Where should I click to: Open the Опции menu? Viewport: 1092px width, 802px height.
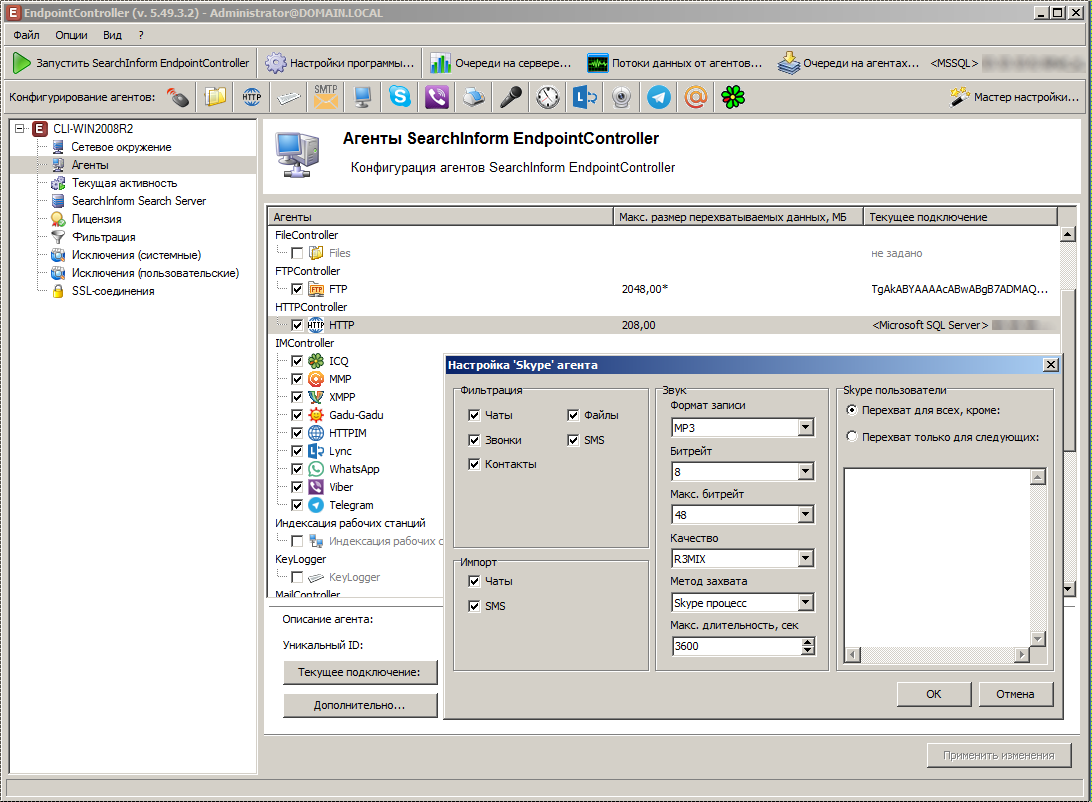pos(72,35)
